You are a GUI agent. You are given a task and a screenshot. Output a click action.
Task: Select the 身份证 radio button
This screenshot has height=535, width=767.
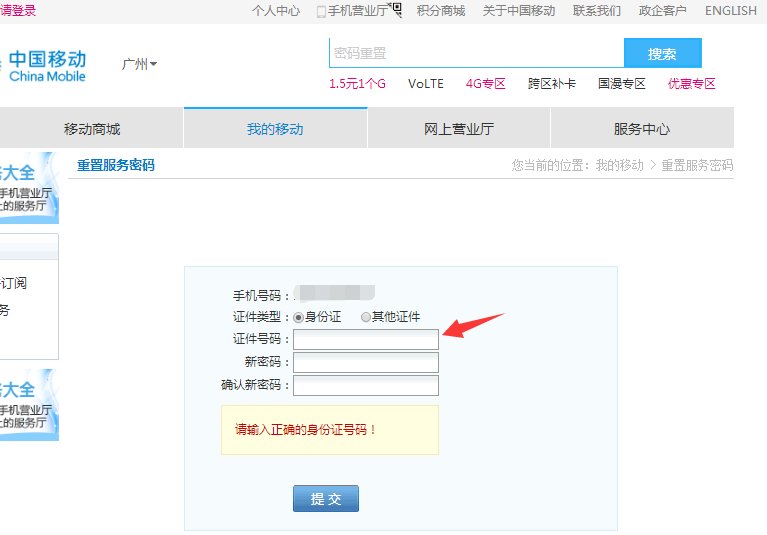[x=298, y=318]
